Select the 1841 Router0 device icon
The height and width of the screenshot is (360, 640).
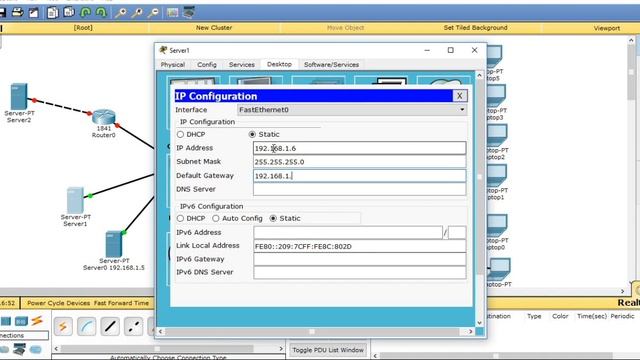coord(104,117)
